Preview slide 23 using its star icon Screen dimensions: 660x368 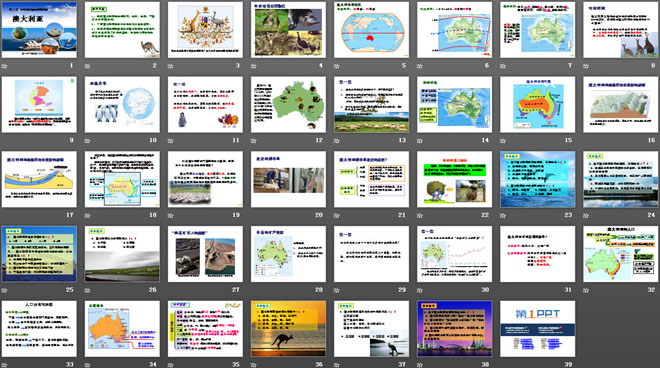coord(503,216)
